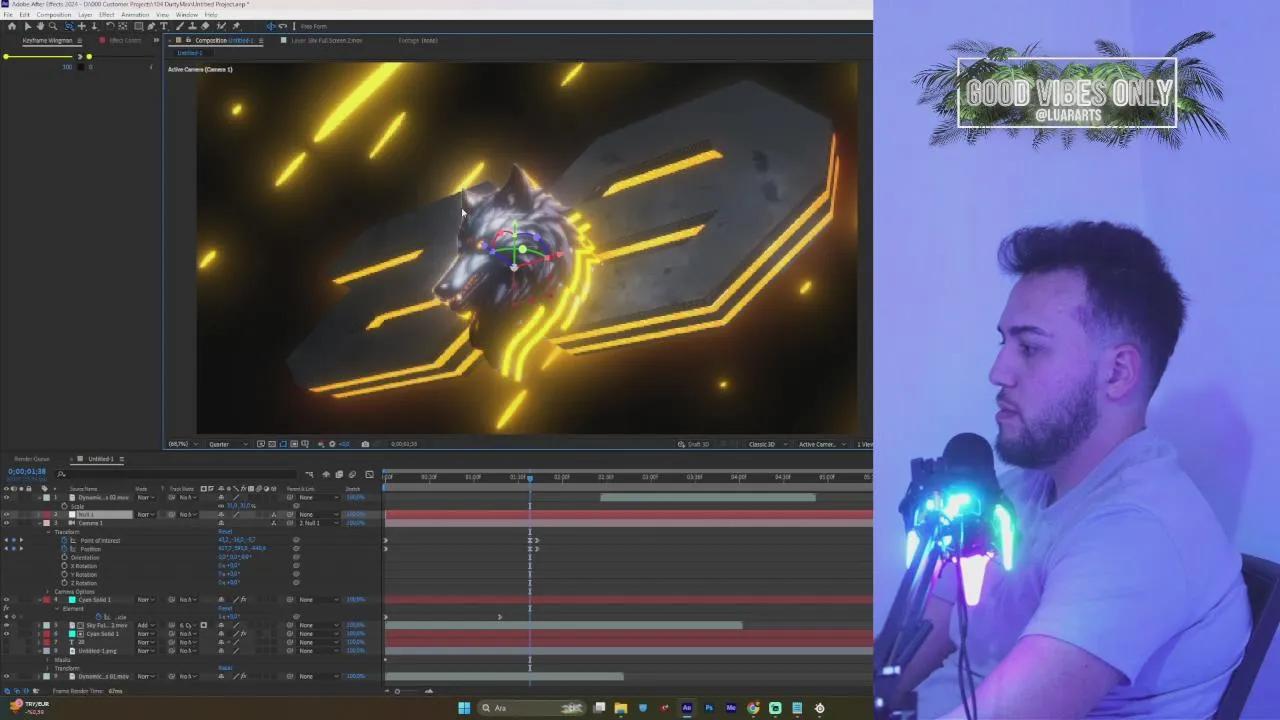
Task: Select the Rectangle shape tool
Action: click(x=139, y=26)
